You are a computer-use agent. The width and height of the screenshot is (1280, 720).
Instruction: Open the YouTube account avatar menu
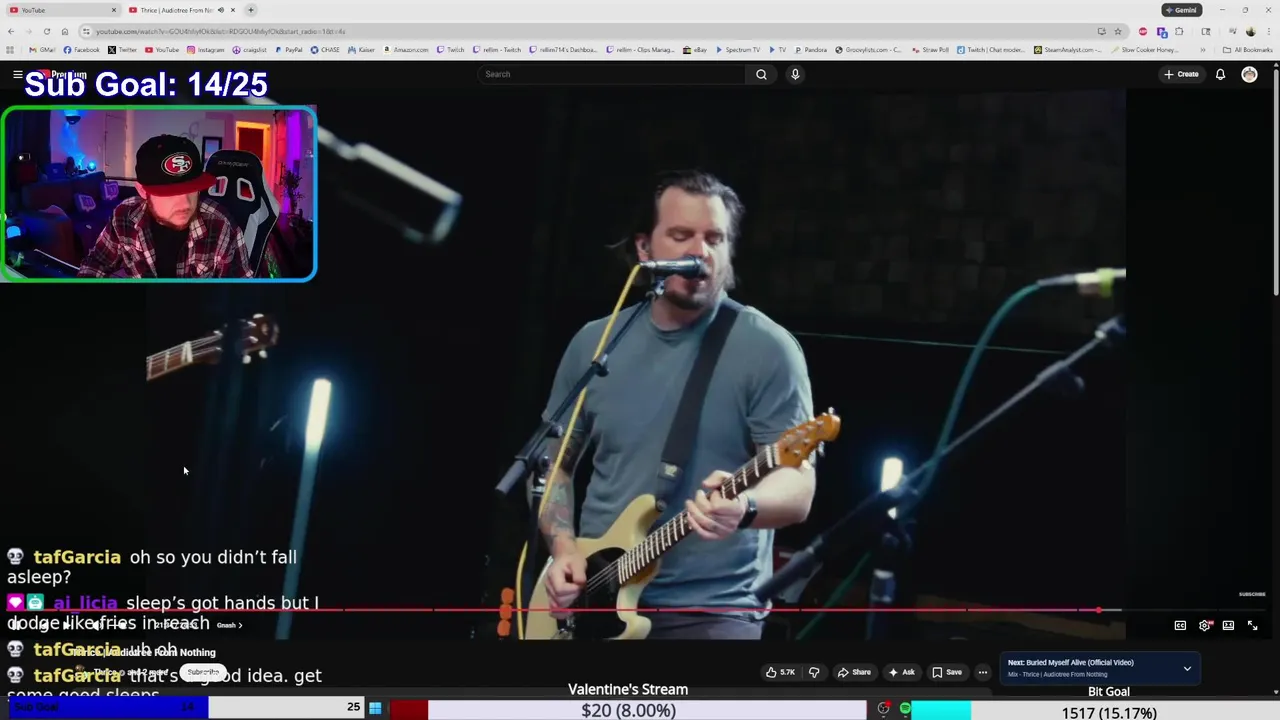point(1249,74)
